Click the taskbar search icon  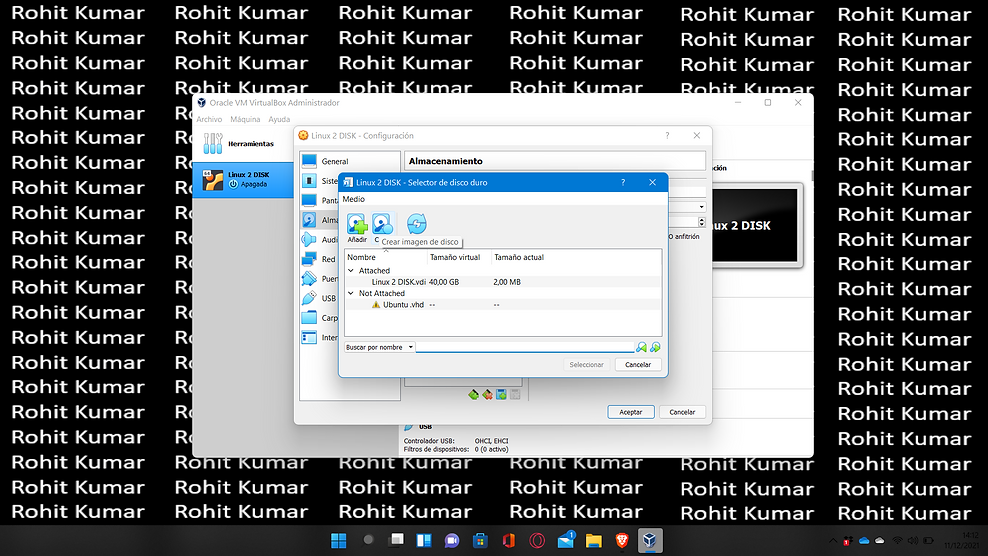pyautogui.click(x=368, y=540)
